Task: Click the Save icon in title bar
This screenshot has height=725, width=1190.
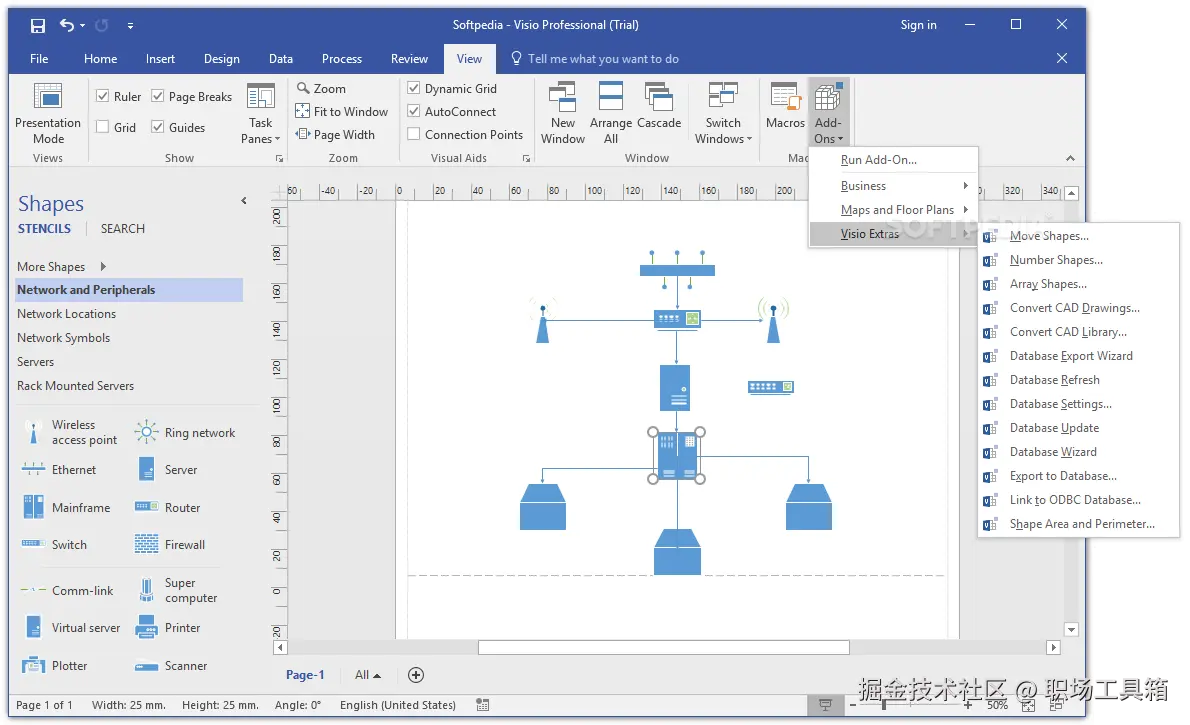Action: (37, 25)
